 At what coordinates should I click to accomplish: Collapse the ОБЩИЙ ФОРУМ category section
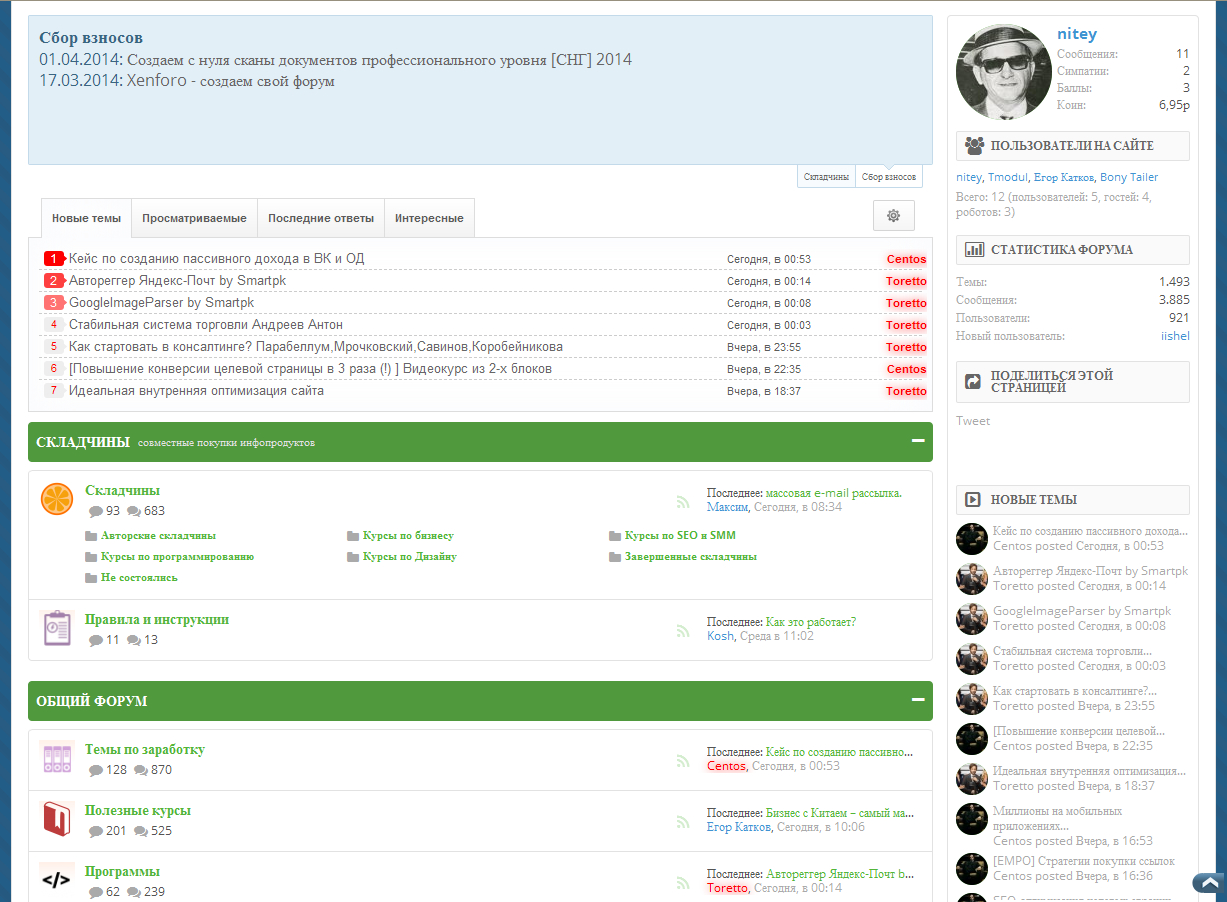pos(917,700)
